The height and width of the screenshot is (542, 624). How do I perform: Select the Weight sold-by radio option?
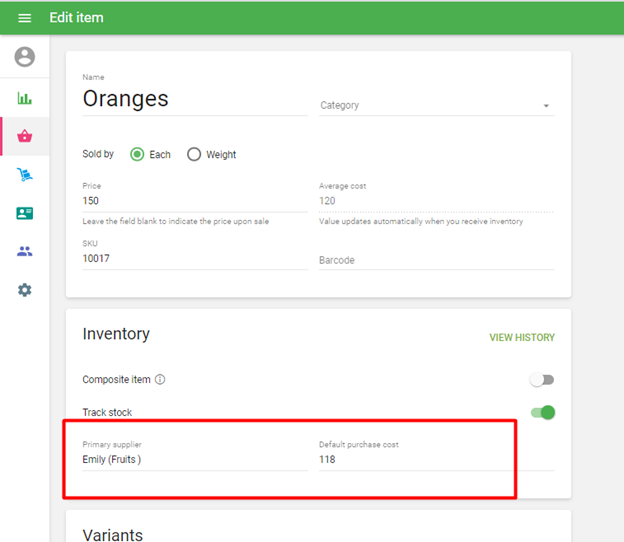[x=194, y=155]
